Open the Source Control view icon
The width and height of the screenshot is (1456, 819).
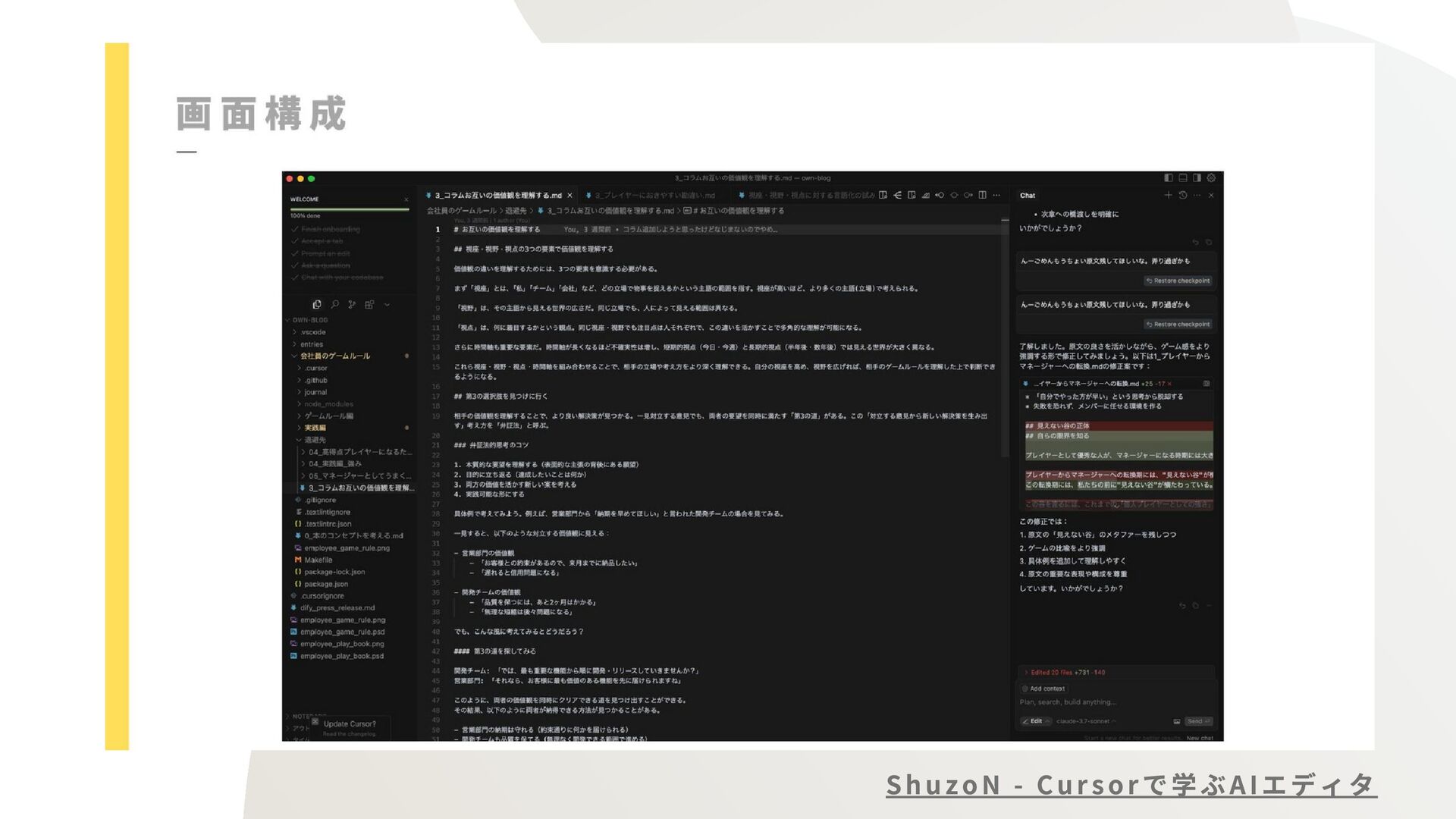click(x=352, y=305)
